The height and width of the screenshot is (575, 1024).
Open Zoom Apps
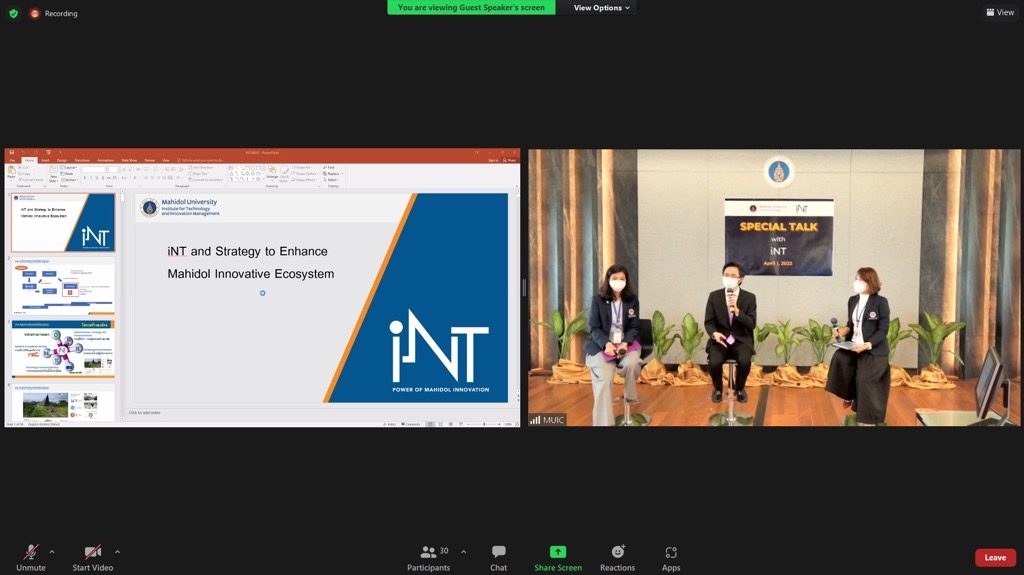671,559
